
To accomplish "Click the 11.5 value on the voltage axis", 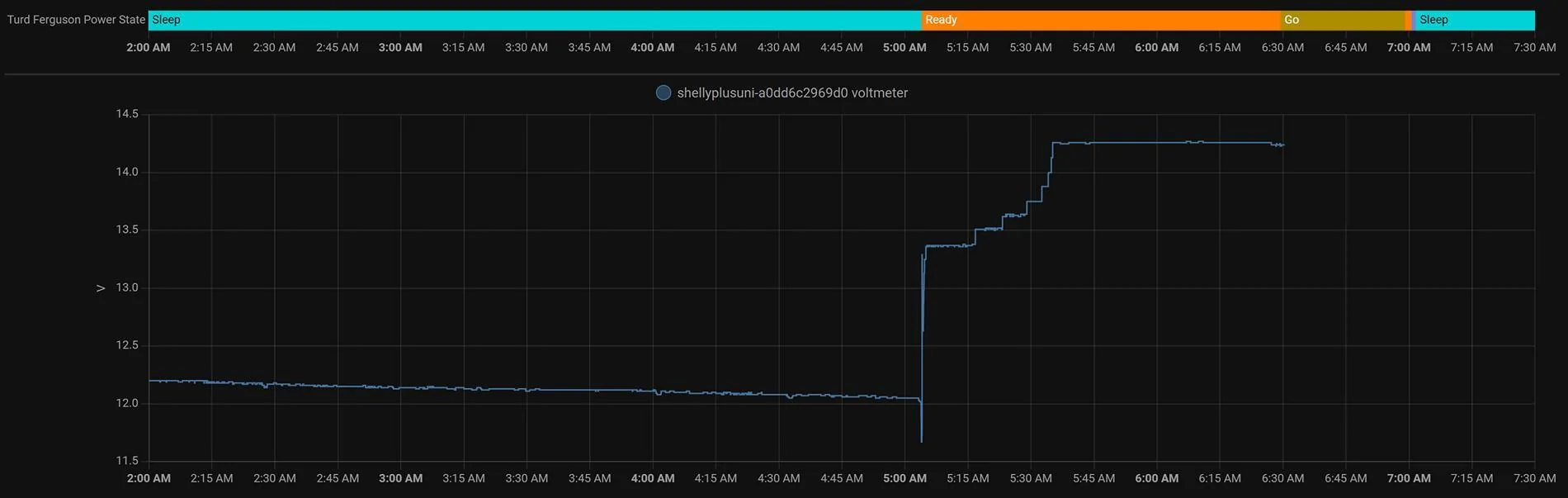I will [127, 461].
